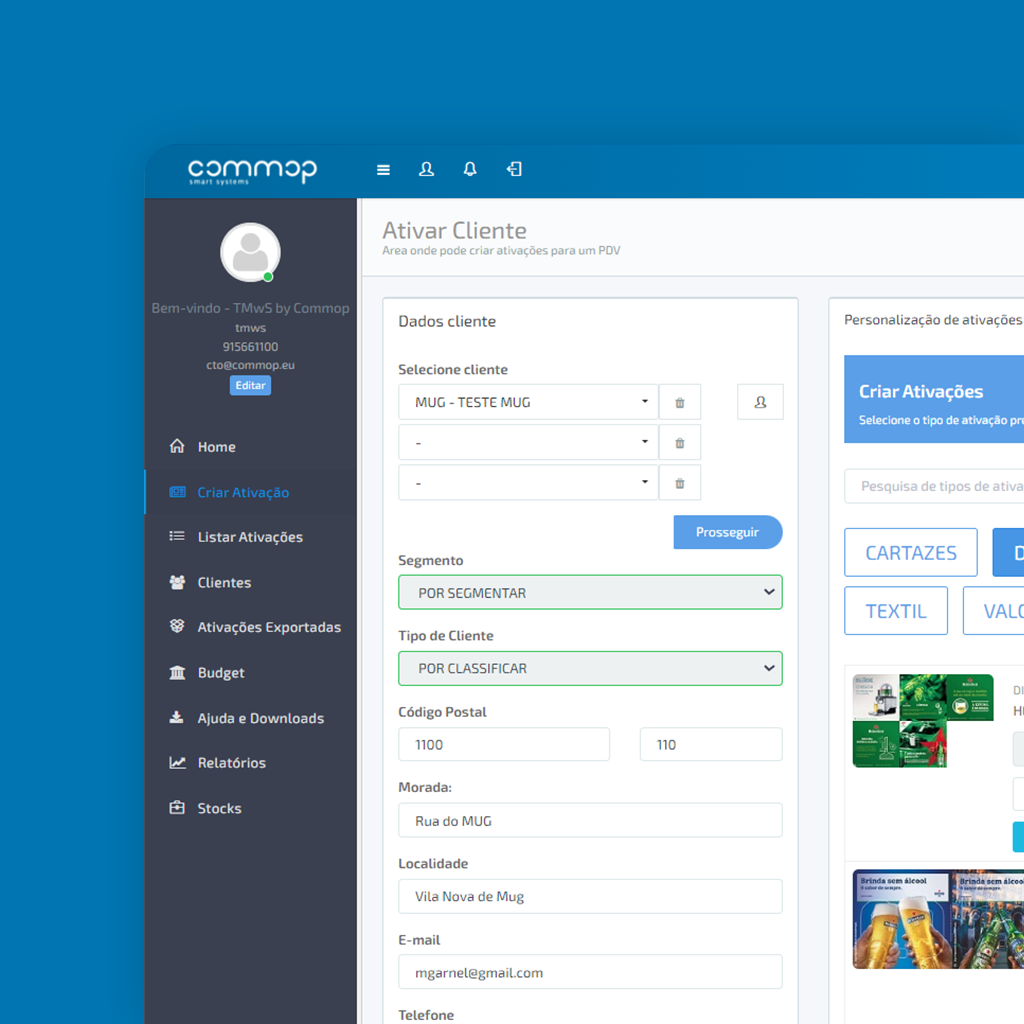Screen dimensions: 1024x1024
Task: Click the Relatórios chart icon
Action: [x=177, y=762]
